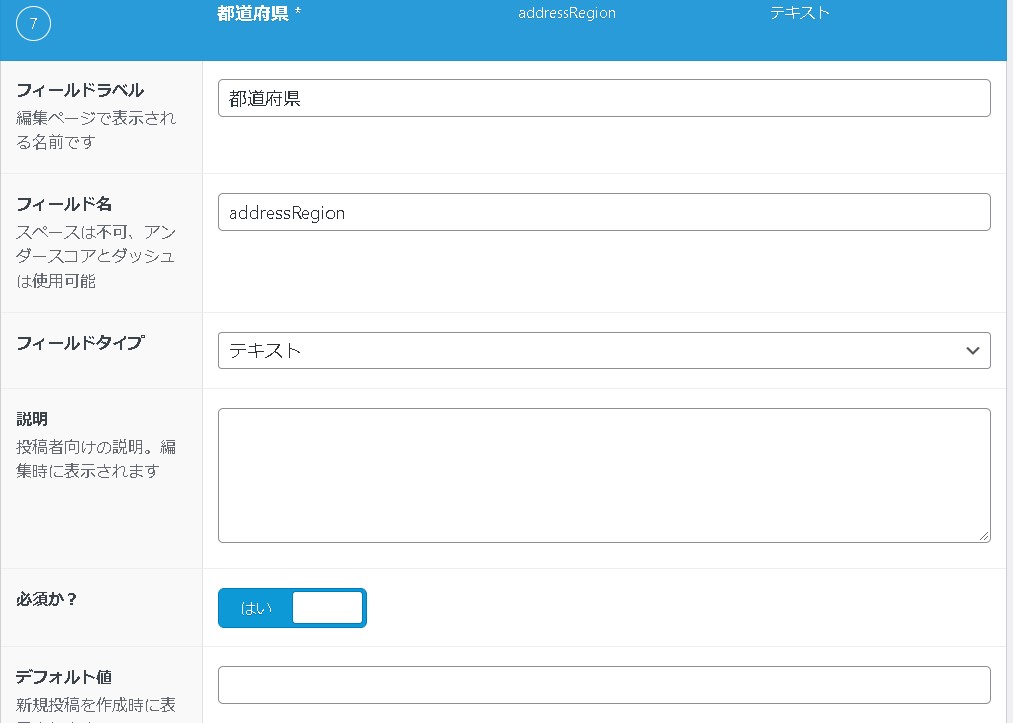
Task: Click テキスト type in the blue header row
Action: coord(799,14)
